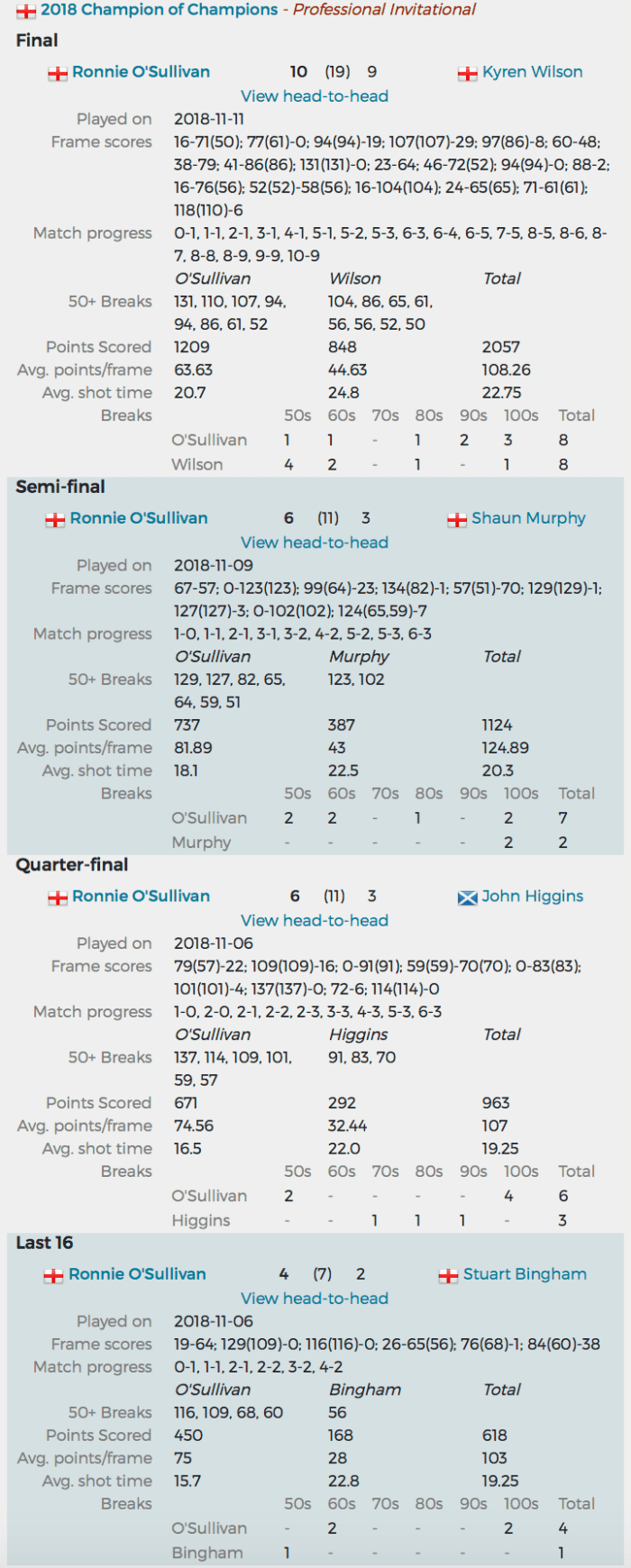View head-to-head for the Semi-final match
This screenshot has height=1568, width=631.
315,542
